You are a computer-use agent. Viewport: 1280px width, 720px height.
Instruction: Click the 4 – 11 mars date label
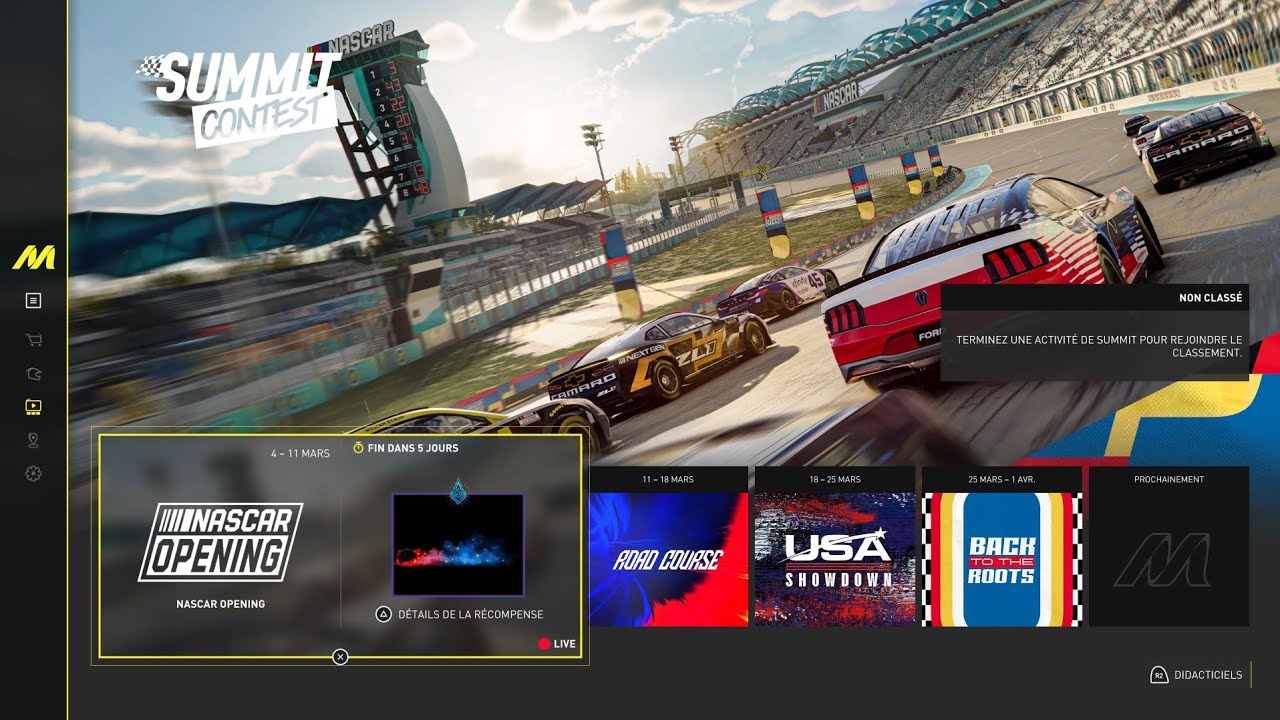[x=300, y=454]
